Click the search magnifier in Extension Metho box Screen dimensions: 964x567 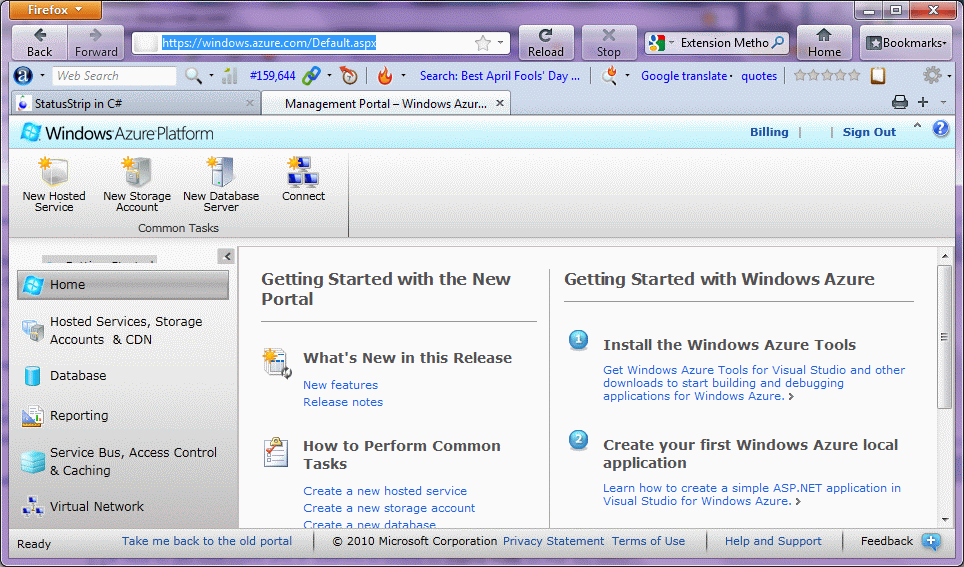pos(778,42)
